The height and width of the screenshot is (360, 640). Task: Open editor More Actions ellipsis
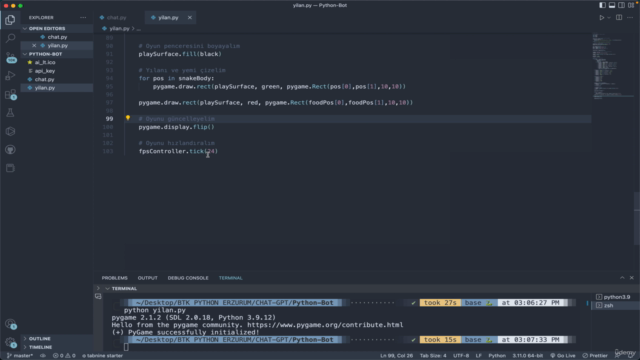[630, 18]
